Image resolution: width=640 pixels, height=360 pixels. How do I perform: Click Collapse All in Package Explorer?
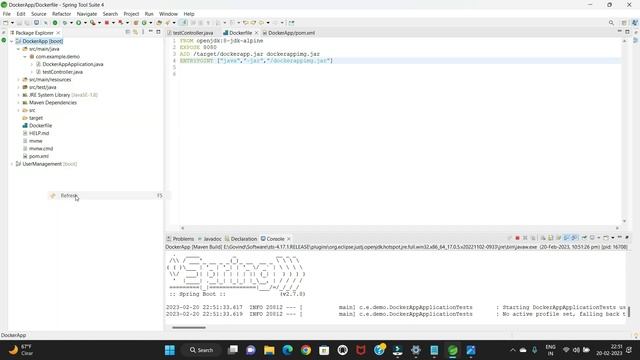(x=128, y=32)
